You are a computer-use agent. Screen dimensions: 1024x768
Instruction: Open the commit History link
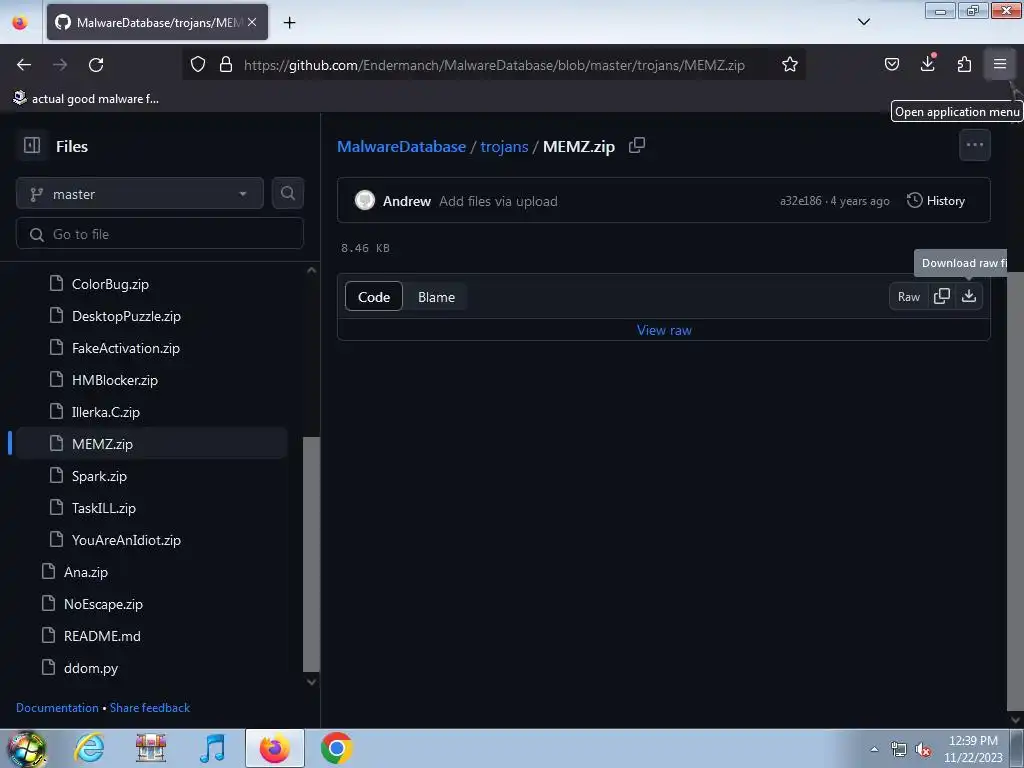tap(936, 200)
